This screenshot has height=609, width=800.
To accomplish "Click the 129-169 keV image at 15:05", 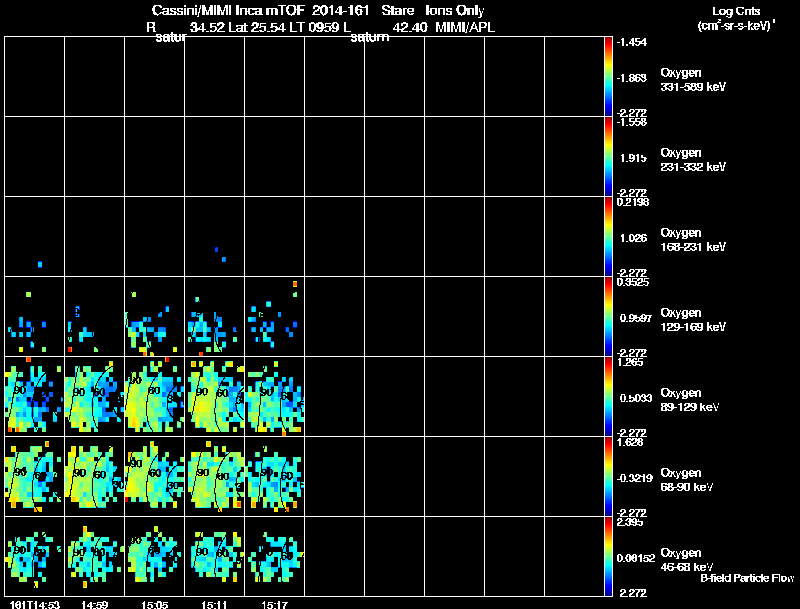I will tap(155, 317).
